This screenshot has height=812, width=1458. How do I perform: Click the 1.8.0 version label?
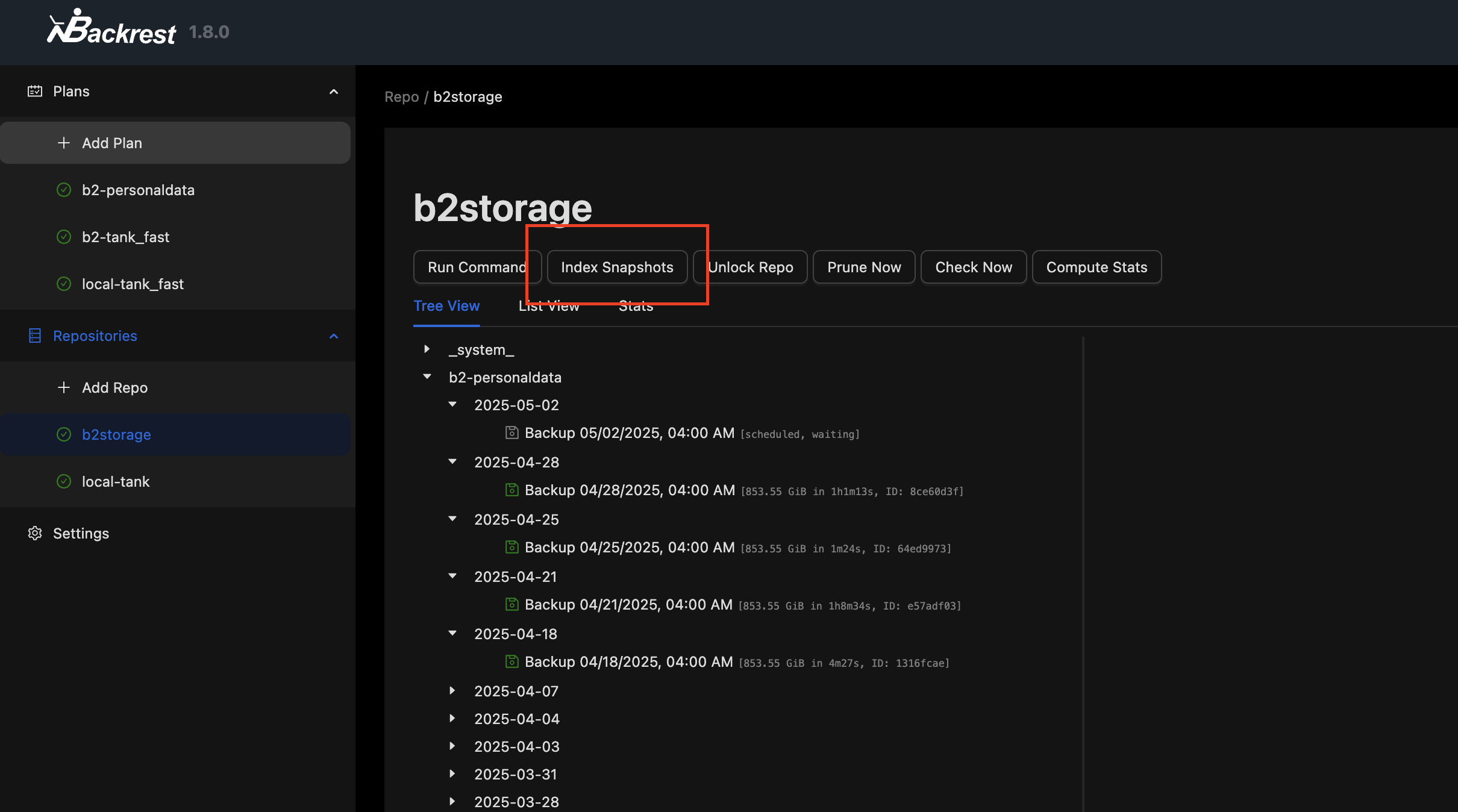209,32
